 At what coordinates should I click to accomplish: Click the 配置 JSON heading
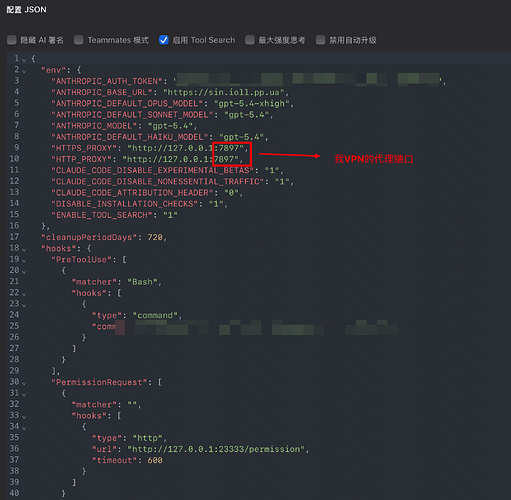coord(27,10)
